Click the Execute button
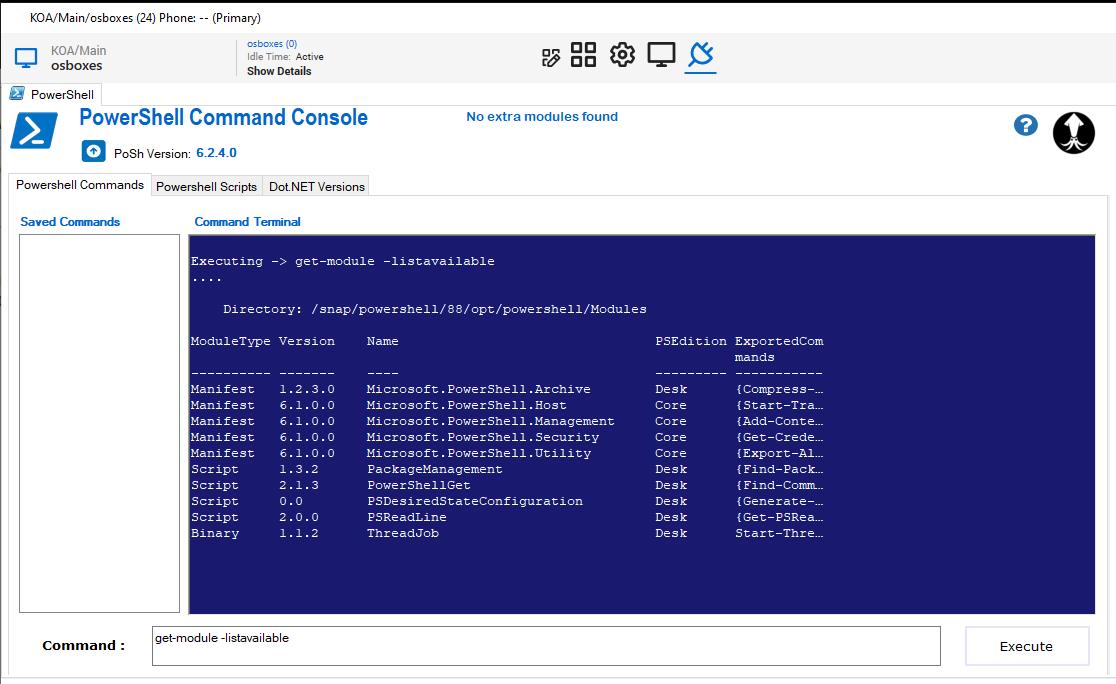Viewport: 1116px width, 684px height. point(1027,646)
